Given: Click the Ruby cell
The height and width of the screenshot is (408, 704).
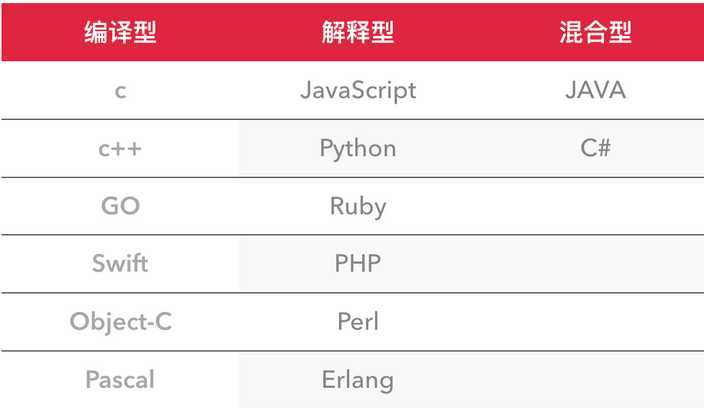Looking at the screenshot, I should (x=358, y=207).
